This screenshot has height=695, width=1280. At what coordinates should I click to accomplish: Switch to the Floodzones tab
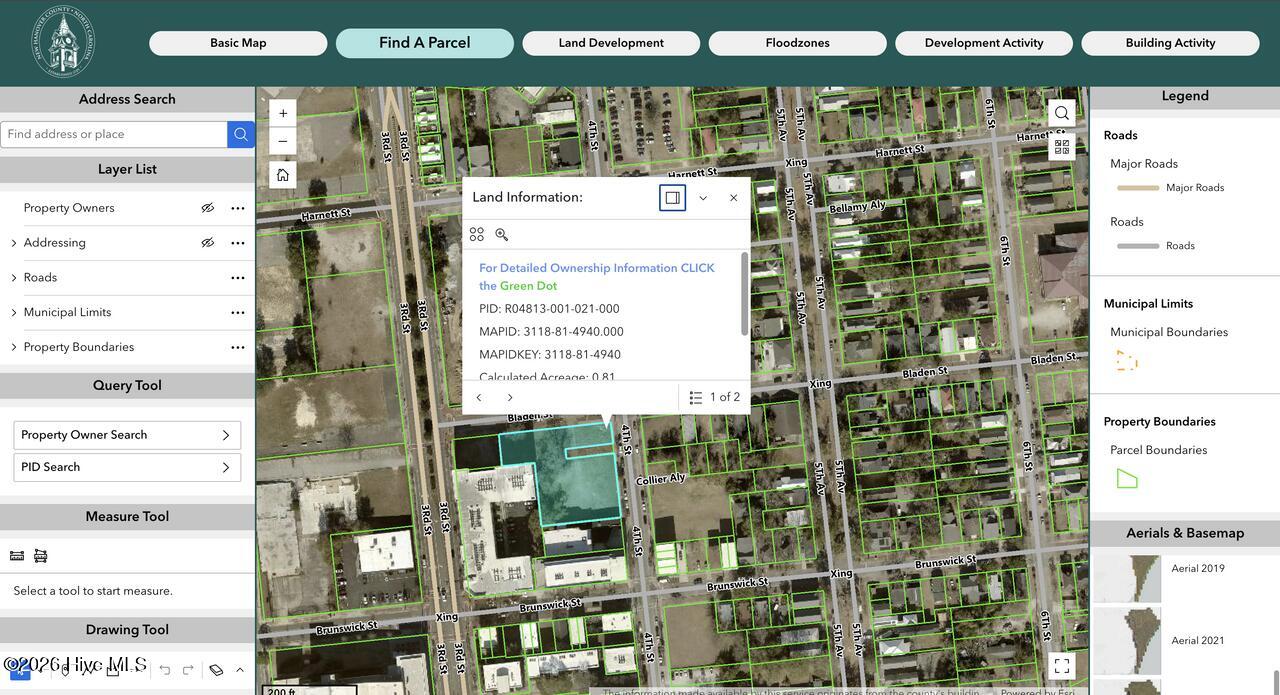tap(798, 43)
